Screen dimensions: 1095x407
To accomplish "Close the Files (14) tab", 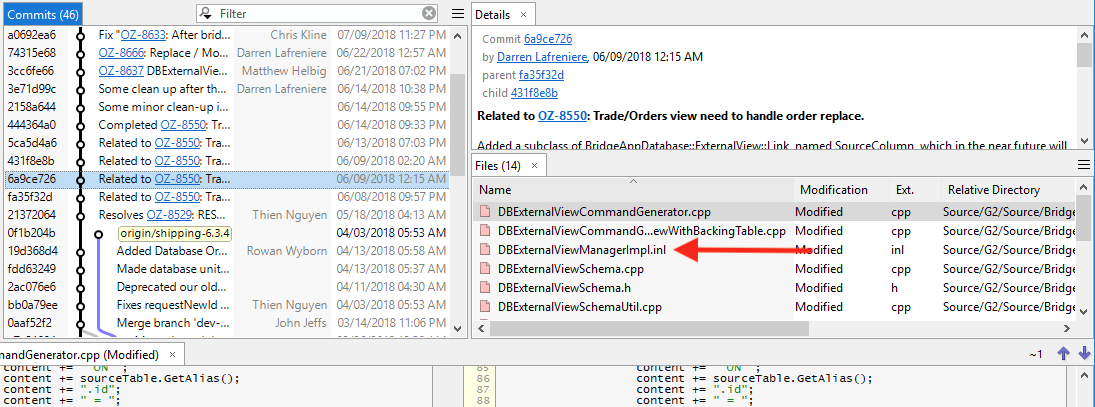I will pyautogui.click(x=534, y=165).
